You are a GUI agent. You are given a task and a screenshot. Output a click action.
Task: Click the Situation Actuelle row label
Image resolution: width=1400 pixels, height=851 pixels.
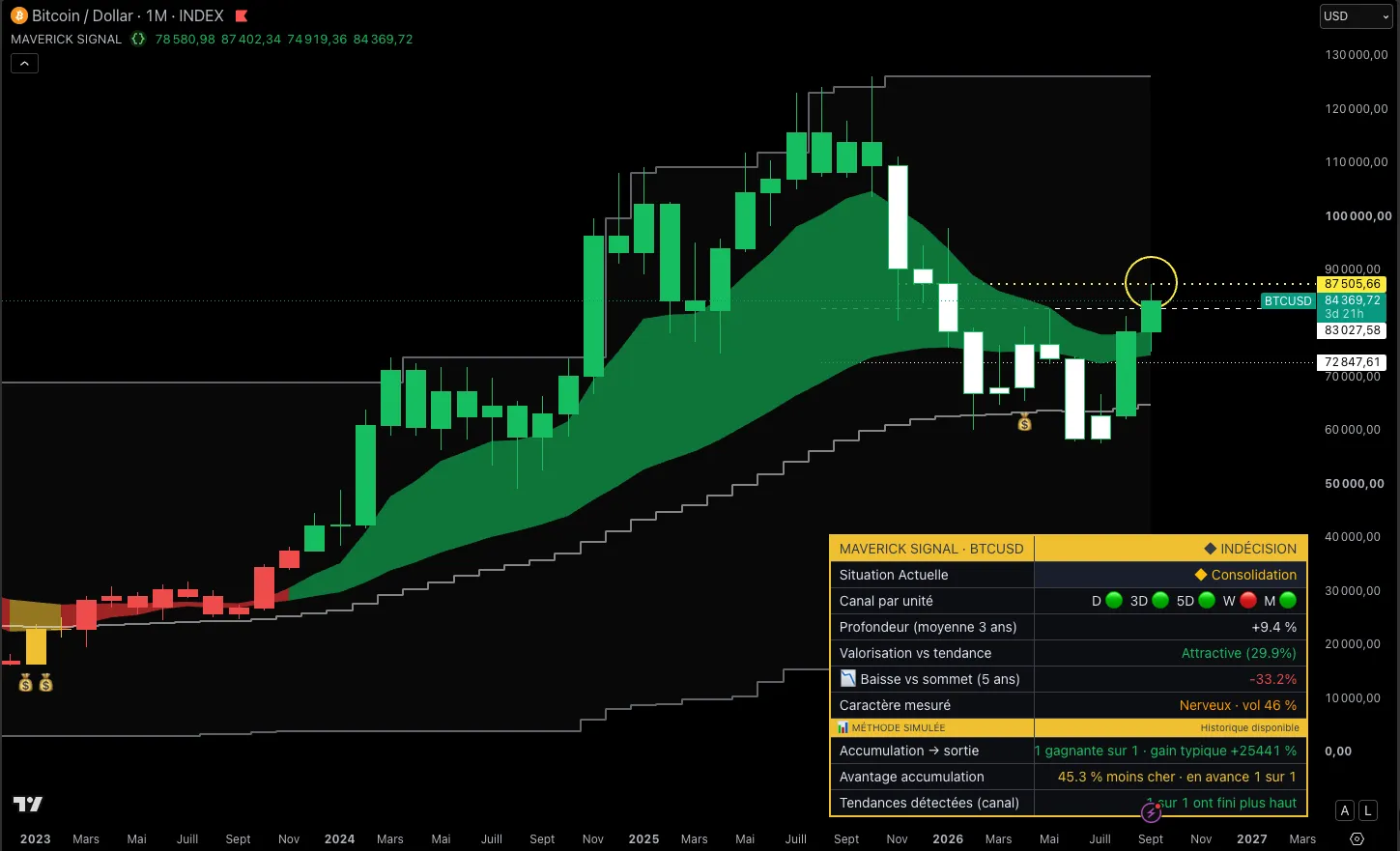[894, 575]
